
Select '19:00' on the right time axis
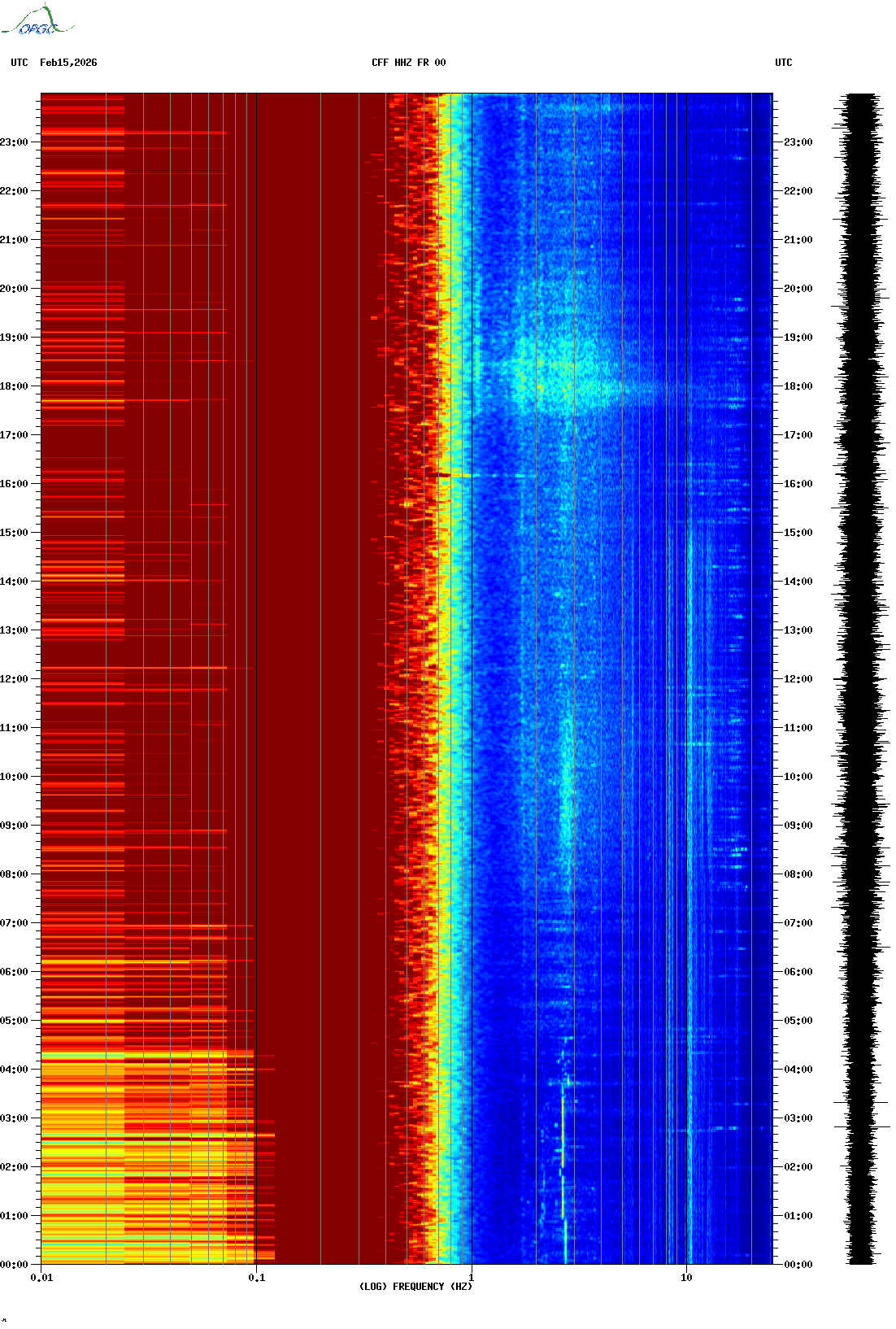pos(798,338)
